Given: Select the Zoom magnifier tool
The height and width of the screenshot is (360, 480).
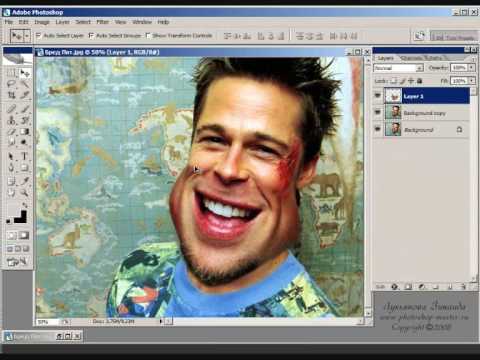Looking at the screenshot, I should pos(24,192).
